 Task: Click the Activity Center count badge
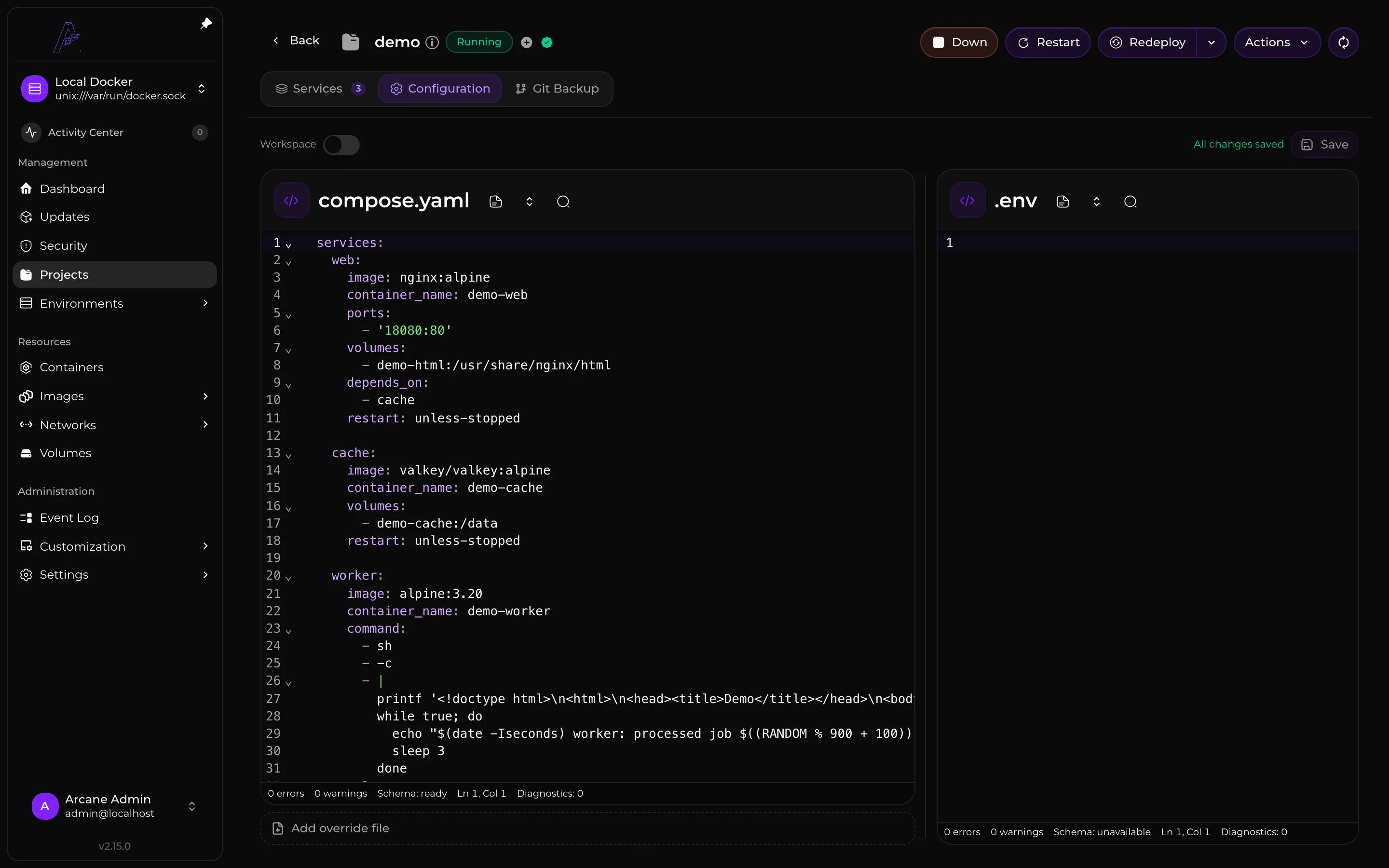[200, 133]
